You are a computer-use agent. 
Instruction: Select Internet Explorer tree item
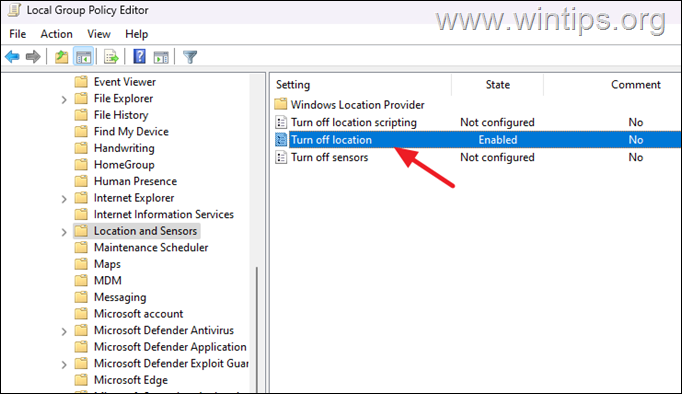tap(134, 197)
